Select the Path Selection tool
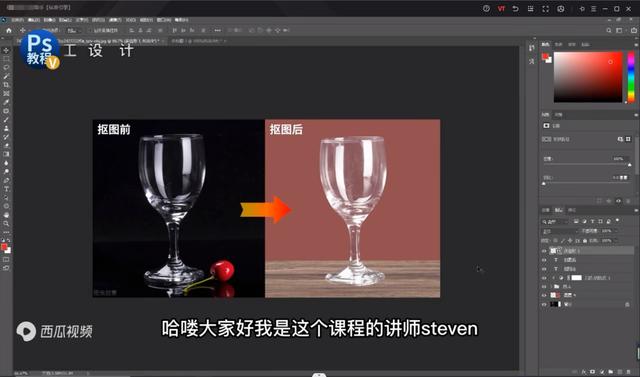 tap(6, 197)
